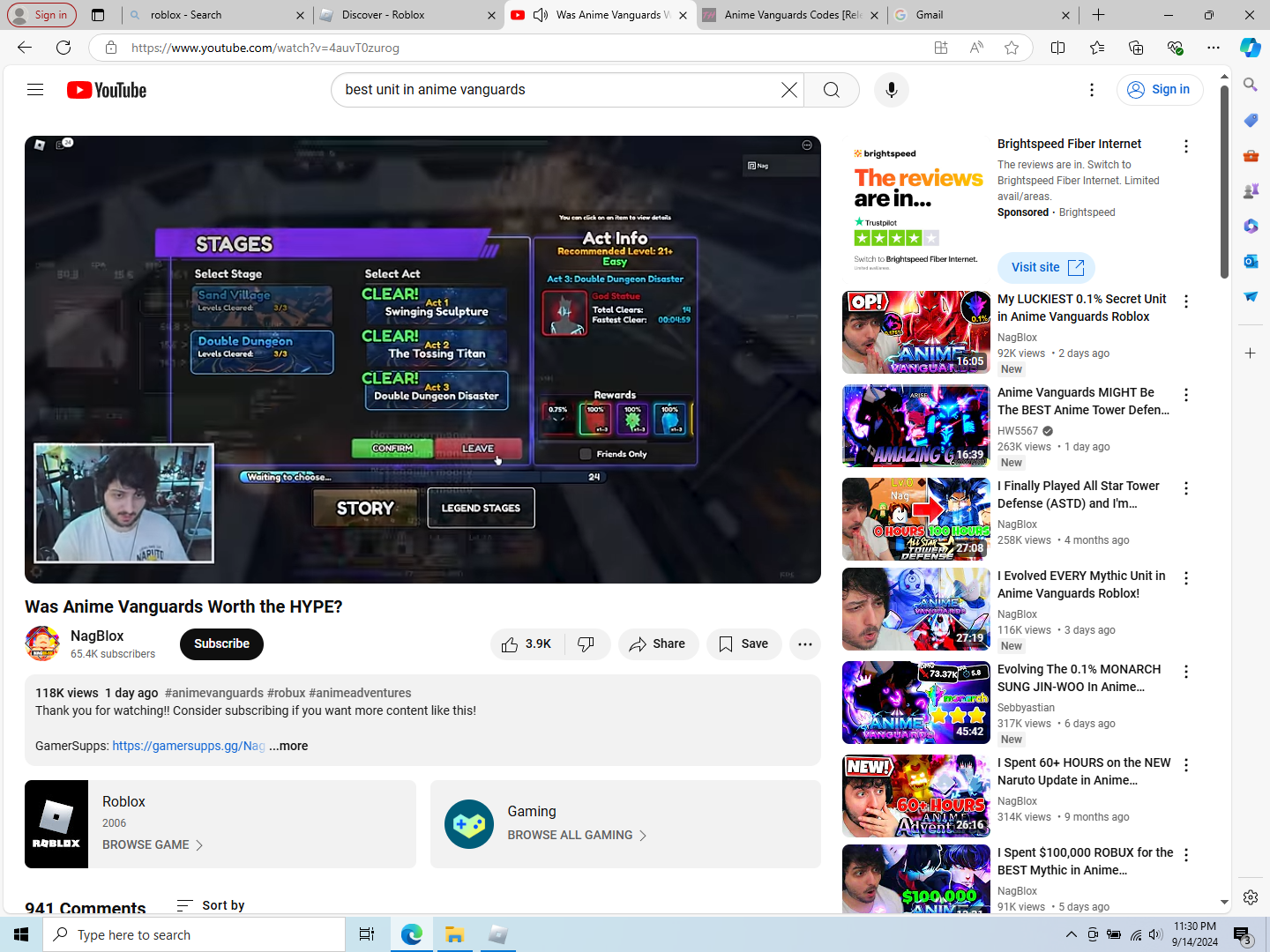The width and height of the screenshot is (1270, 952).
Task: Open the YouTube guide hamburger menu
Action: pyautogui.click(x=35, y=90)
